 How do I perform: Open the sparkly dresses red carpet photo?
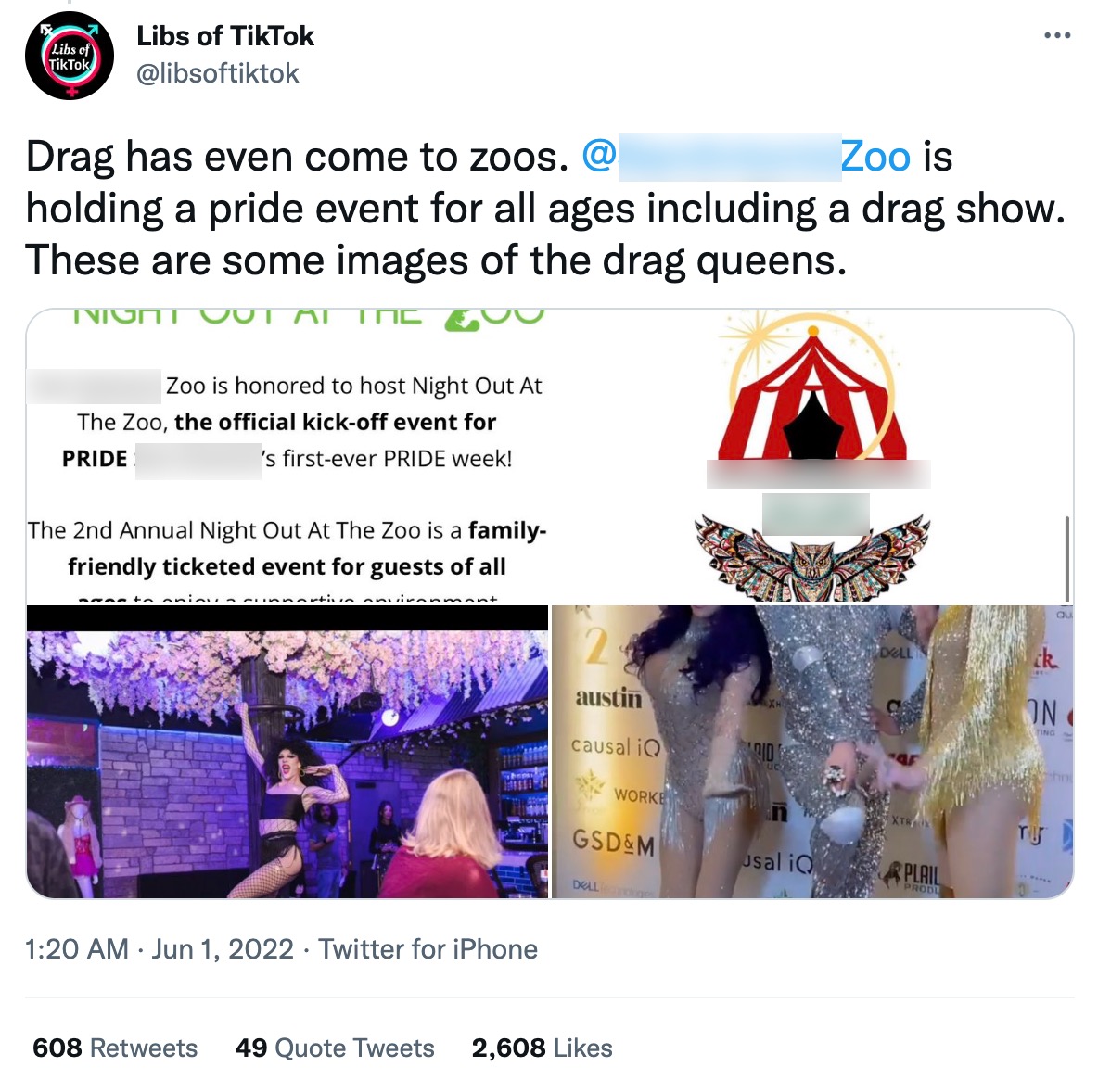[812, 751]
